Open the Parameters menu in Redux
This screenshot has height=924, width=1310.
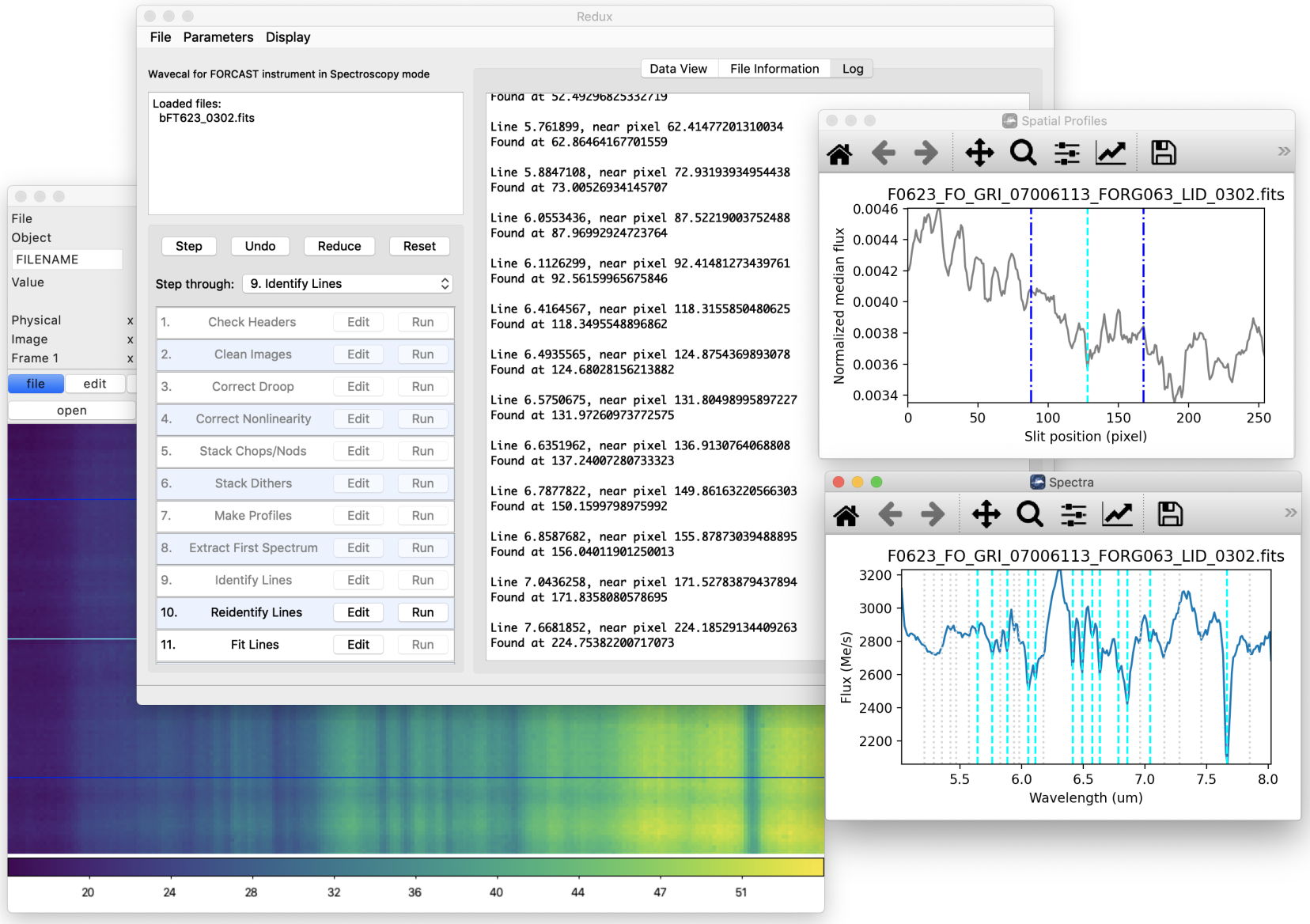(218, 36)
